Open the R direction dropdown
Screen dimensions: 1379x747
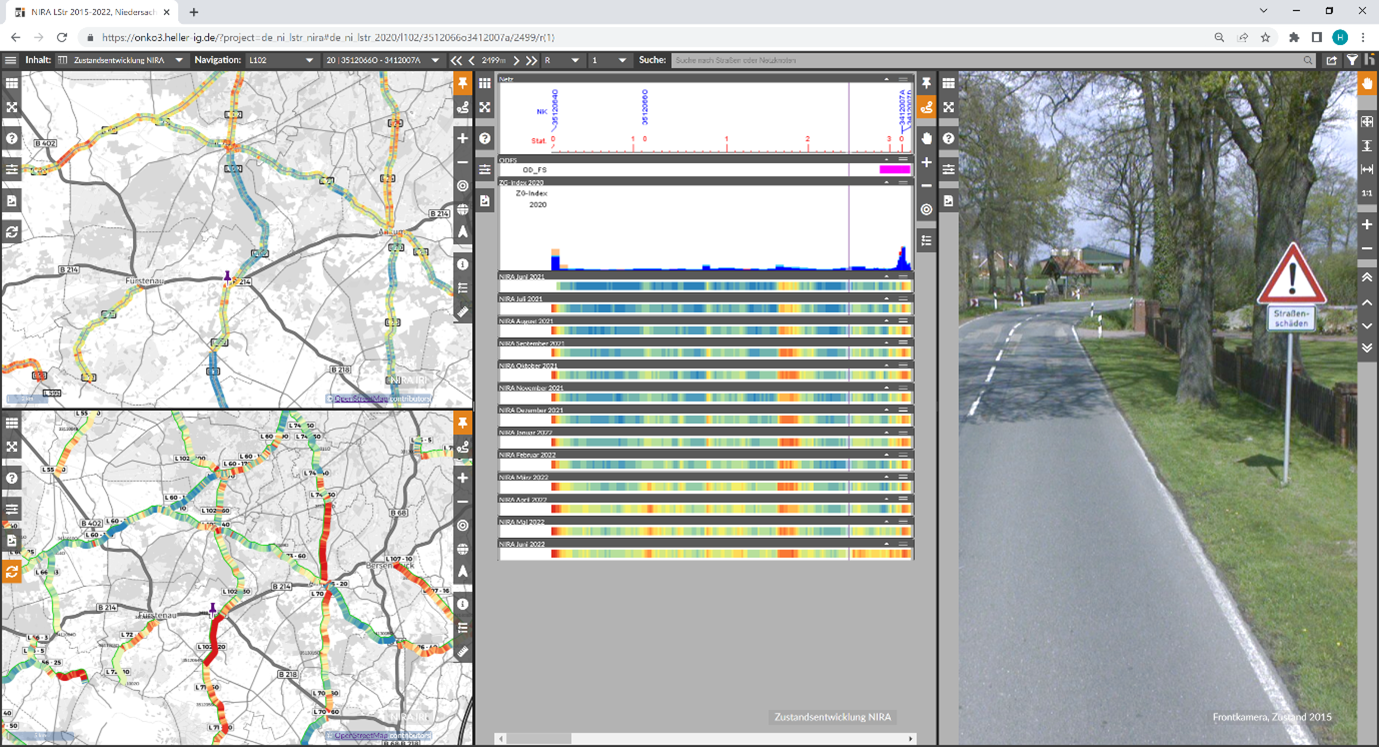tap(575, 60)
